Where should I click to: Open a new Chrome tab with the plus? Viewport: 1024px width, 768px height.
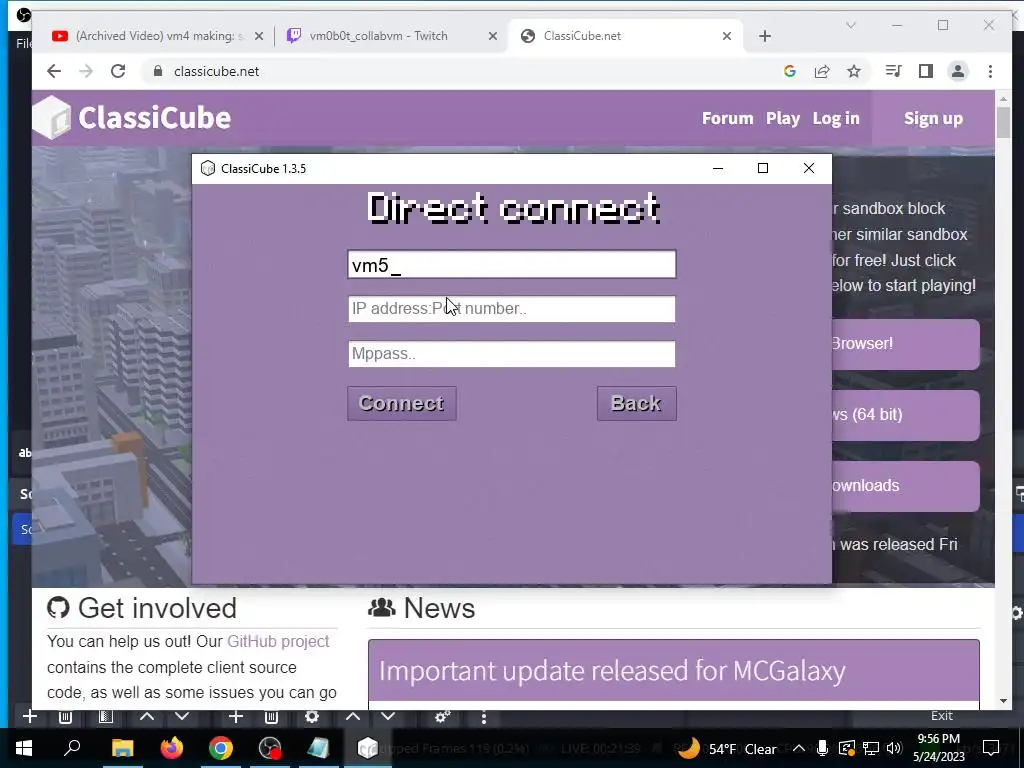[x=765, y=36]
